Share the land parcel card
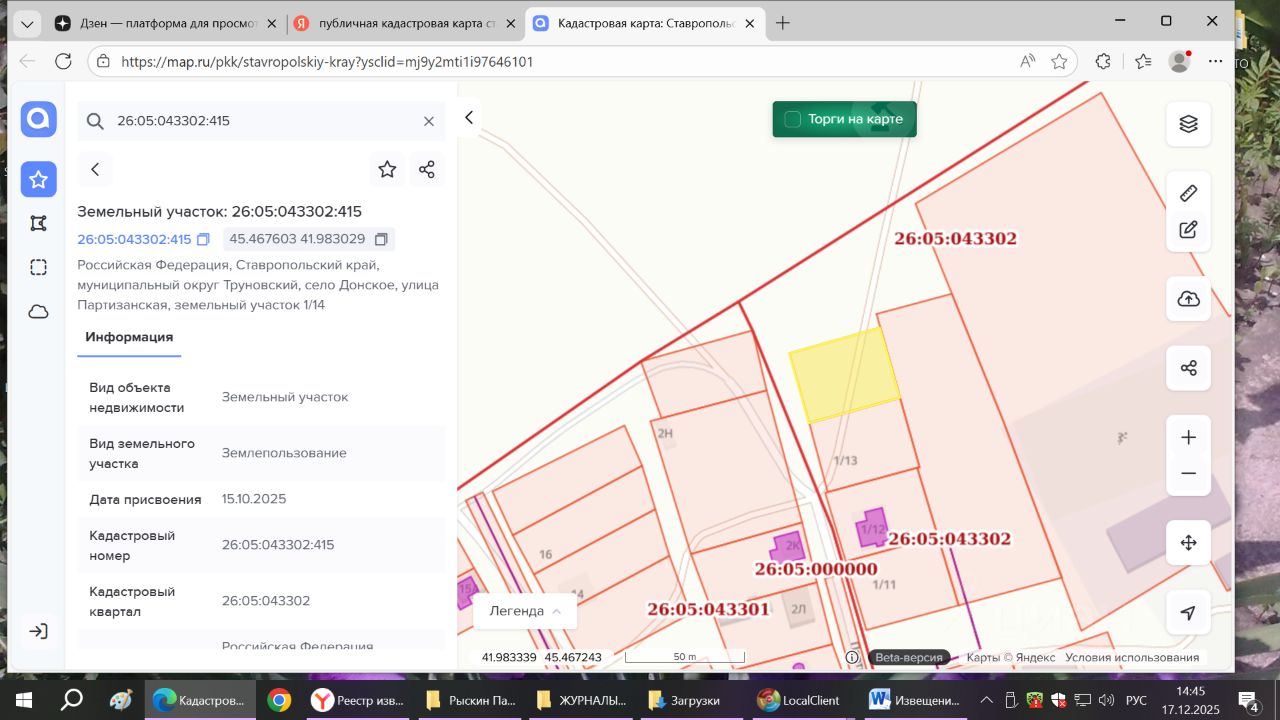This screenshot has width=1280, height=720. coord(427,169)
